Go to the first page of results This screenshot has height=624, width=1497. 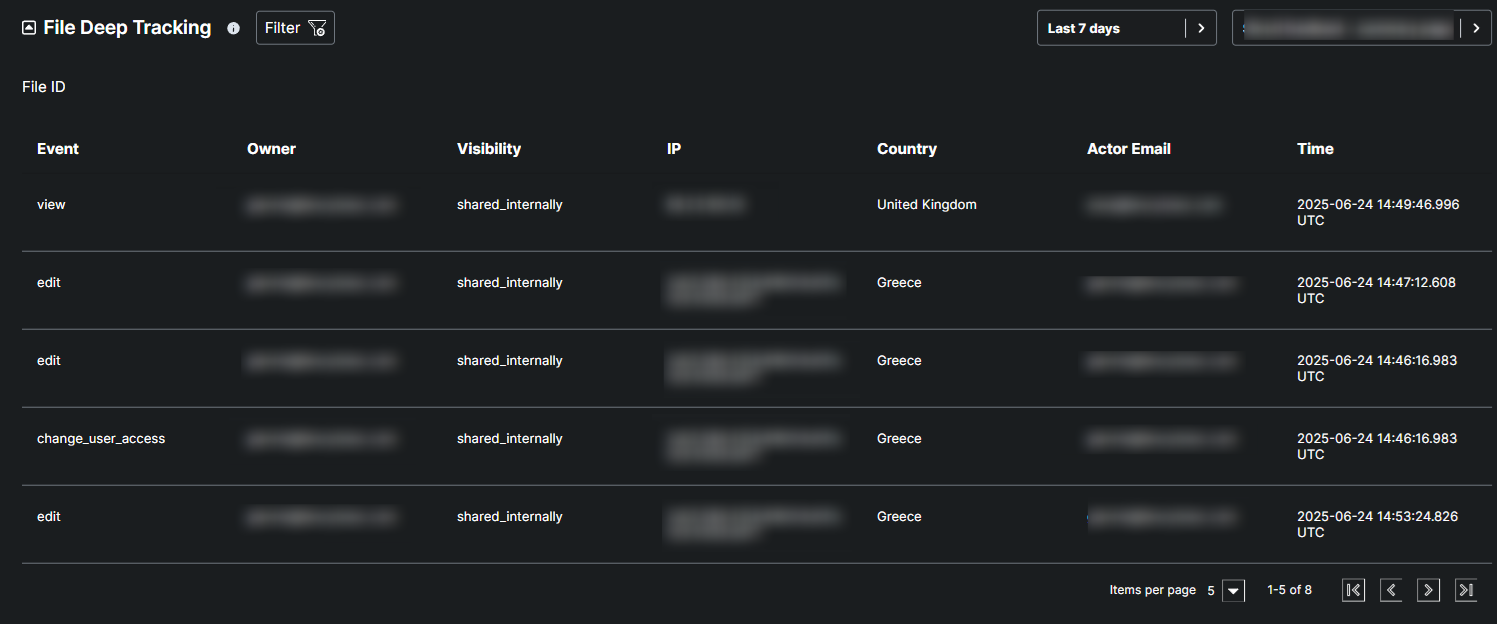click(1353, 590)
